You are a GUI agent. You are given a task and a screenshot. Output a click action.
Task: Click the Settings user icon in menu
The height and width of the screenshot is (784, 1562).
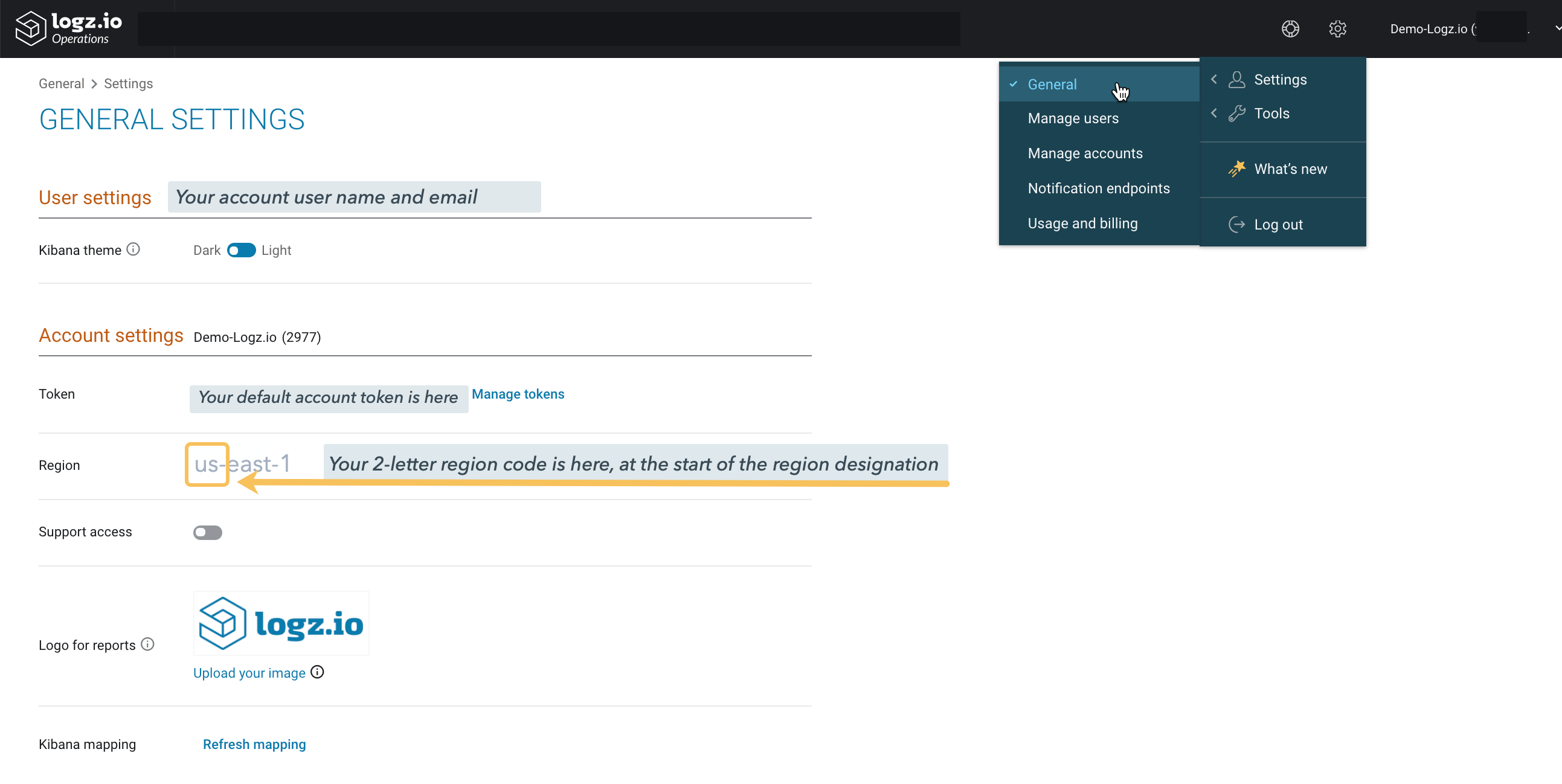click(1236, 80)
